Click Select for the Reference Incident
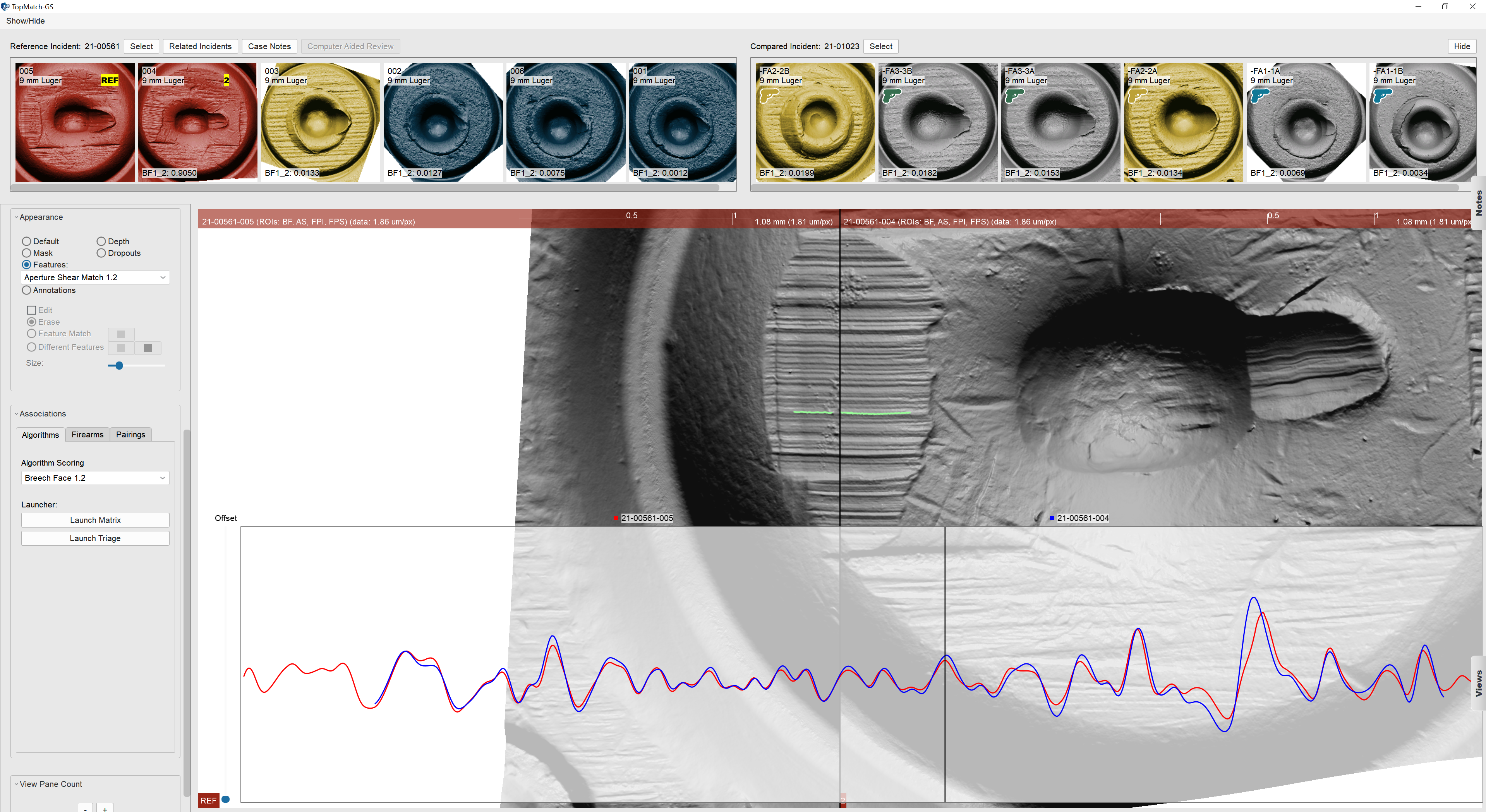This screenshot has width=1486, height=812. click(141, 46)
